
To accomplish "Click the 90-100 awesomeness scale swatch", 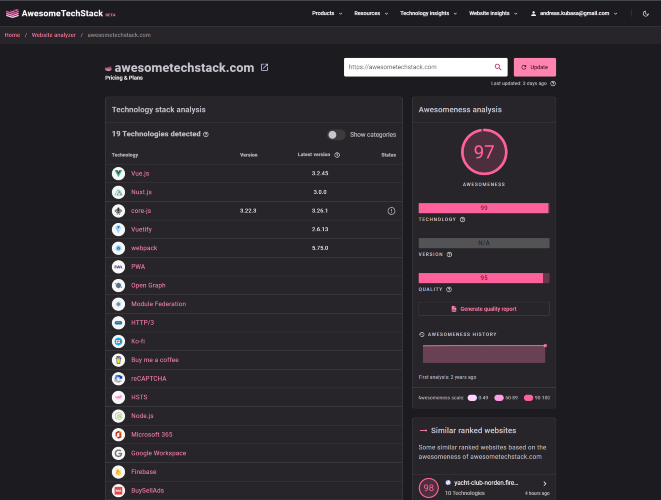I will pos(528,398).
